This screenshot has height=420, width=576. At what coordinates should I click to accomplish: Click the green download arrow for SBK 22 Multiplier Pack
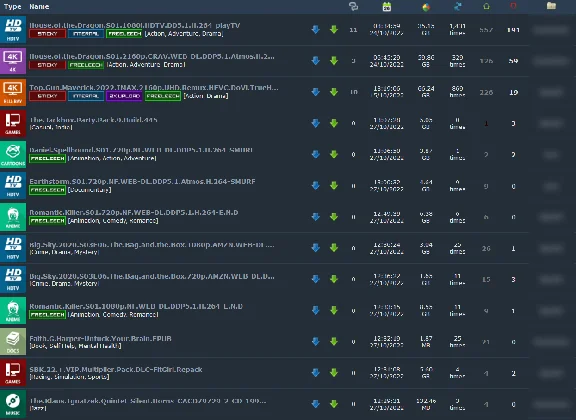(x=334, y=373)
